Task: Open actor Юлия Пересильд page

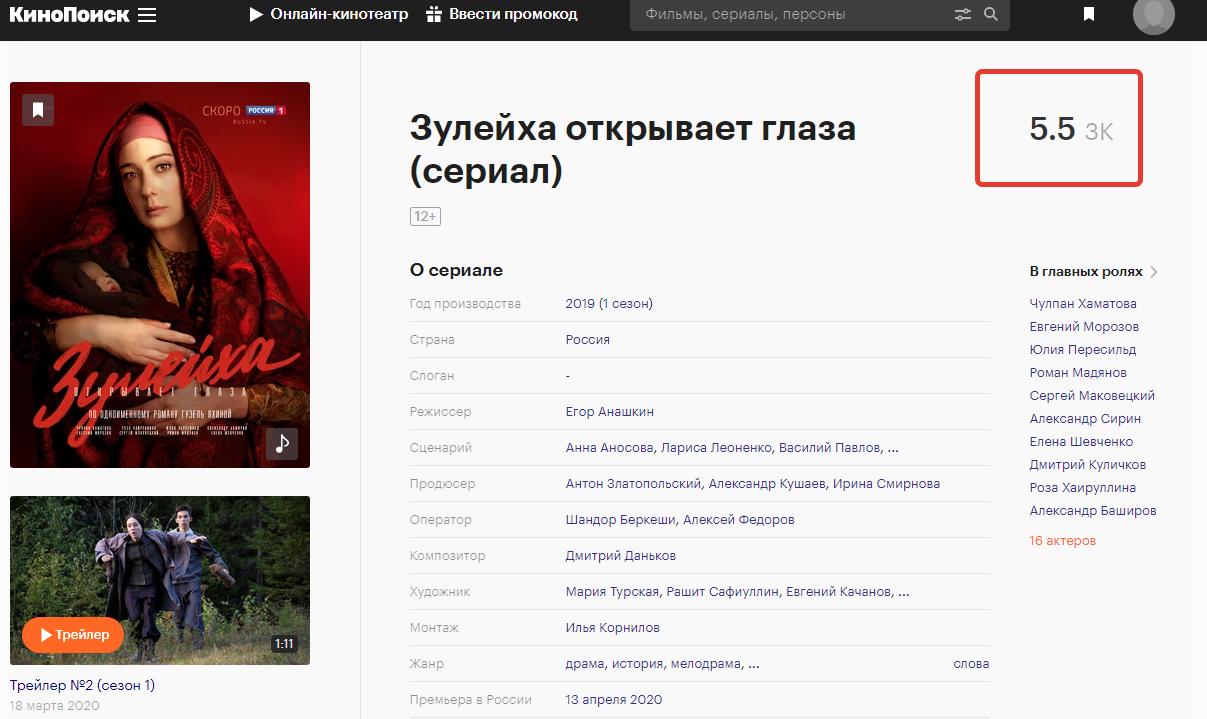Action: tap(1083, 349)
